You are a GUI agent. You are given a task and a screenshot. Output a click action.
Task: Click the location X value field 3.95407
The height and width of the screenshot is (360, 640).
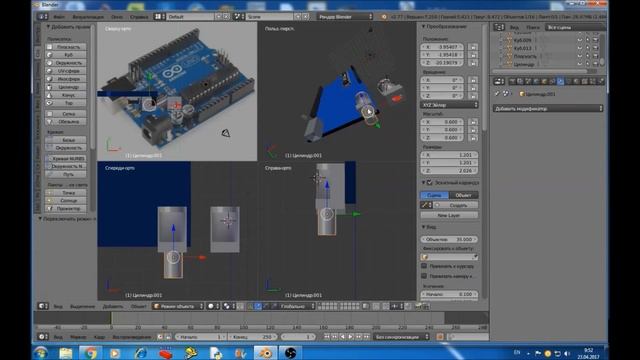tap(442, 47)
